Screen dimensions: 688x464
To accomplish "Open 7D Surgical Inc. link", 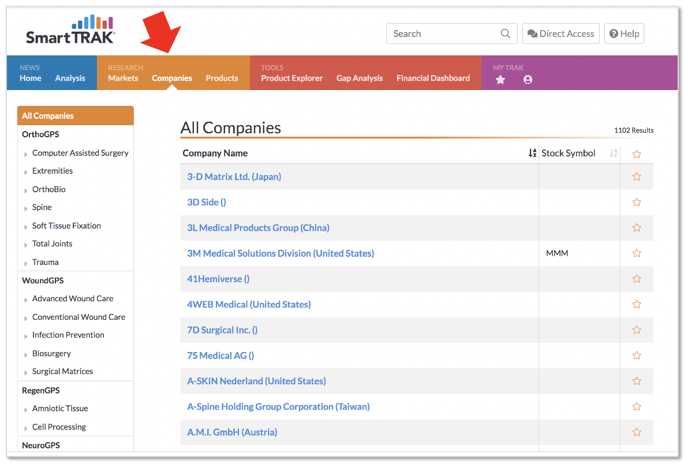I will (222, 330).
